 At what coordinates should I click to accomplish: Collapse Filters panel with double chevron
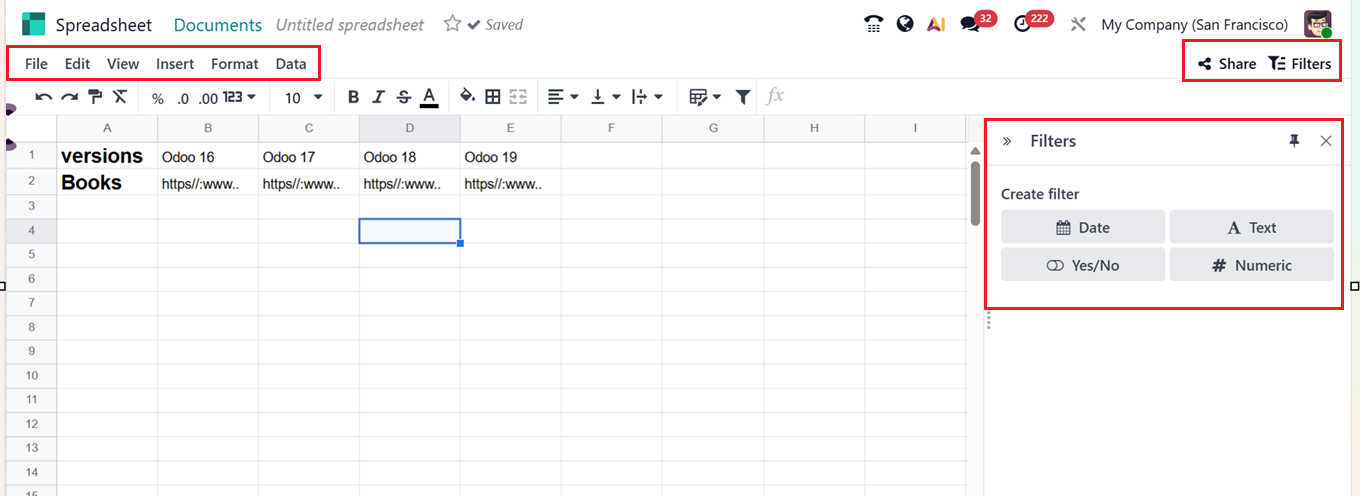point(1007,141)
